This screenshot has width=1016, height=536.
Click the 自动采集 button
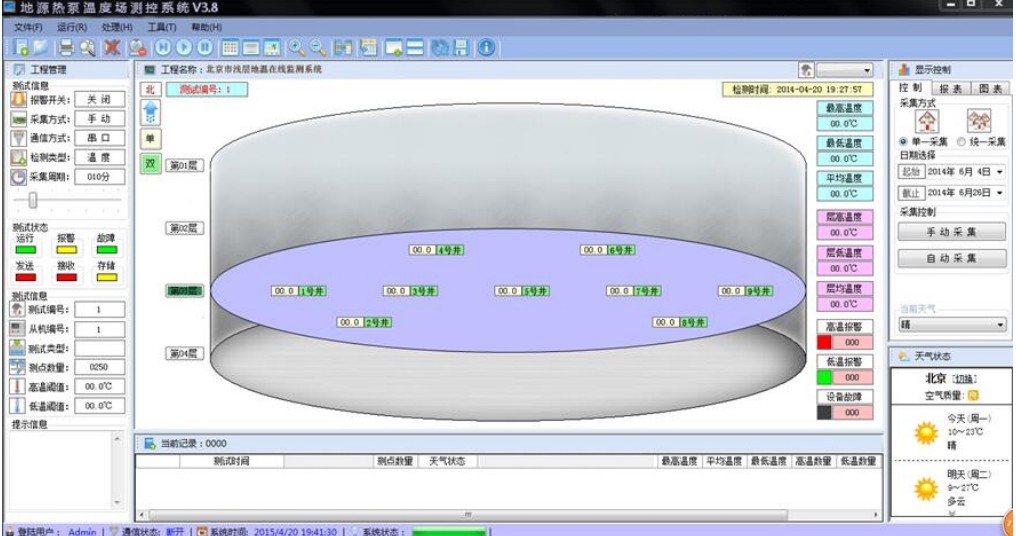point(951,258)
